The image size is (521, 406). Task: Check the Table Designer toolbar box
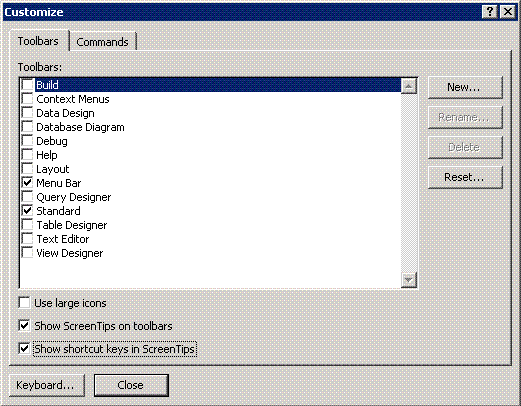pos(27,225)
